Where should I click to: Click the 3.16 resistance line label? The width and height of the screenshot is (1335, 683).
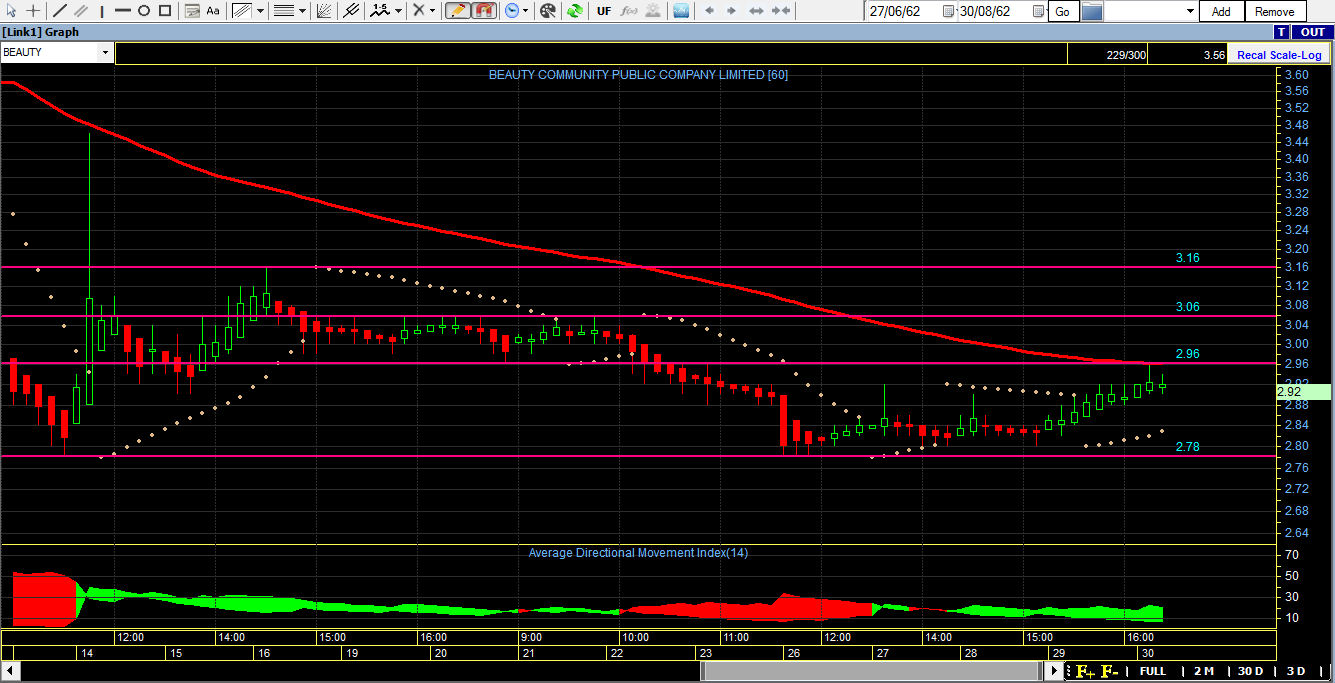pos(1187,258)
